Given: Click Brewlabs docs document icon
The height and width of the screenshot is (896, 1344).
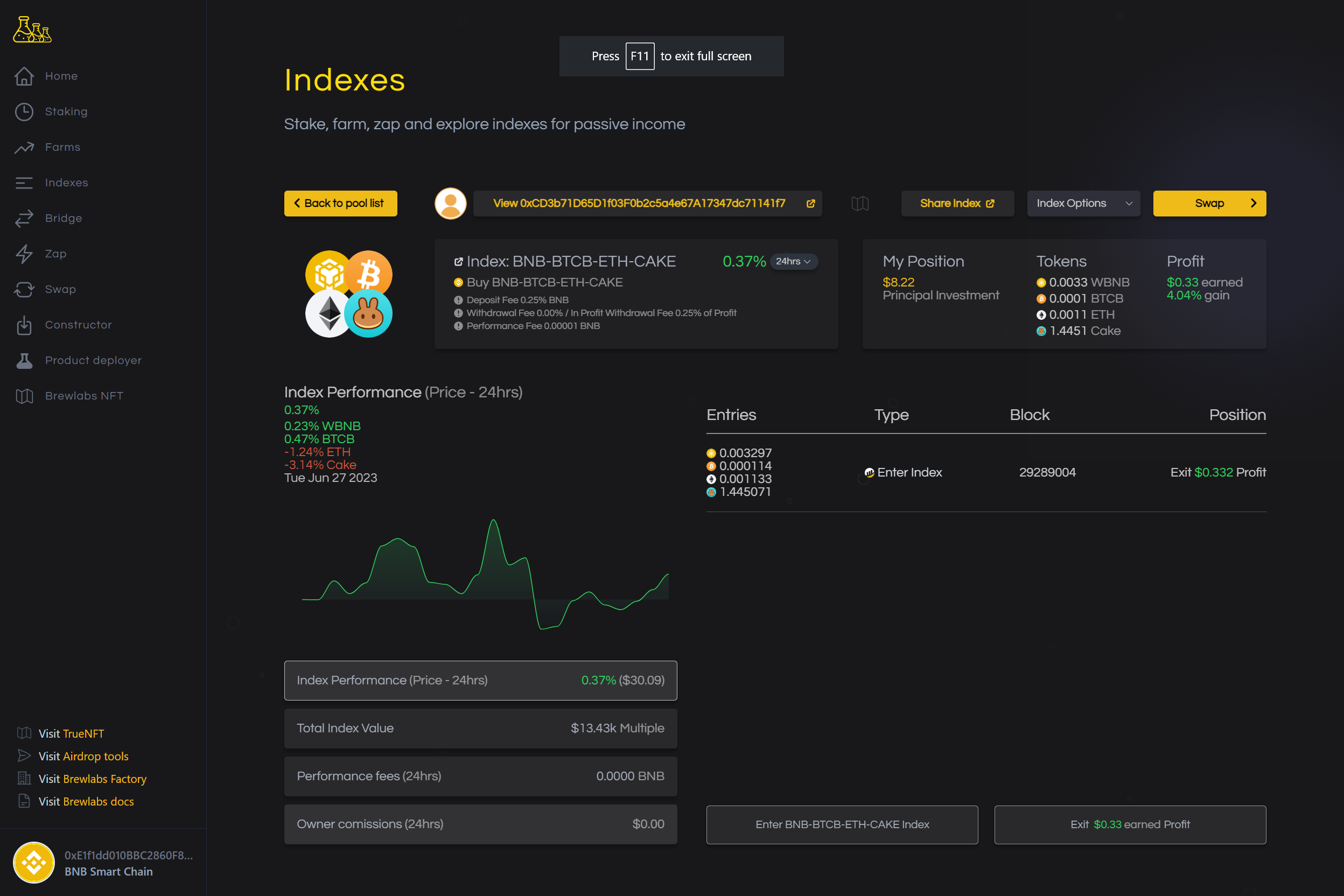Looking at the screenshot, I should coord(24,801).
